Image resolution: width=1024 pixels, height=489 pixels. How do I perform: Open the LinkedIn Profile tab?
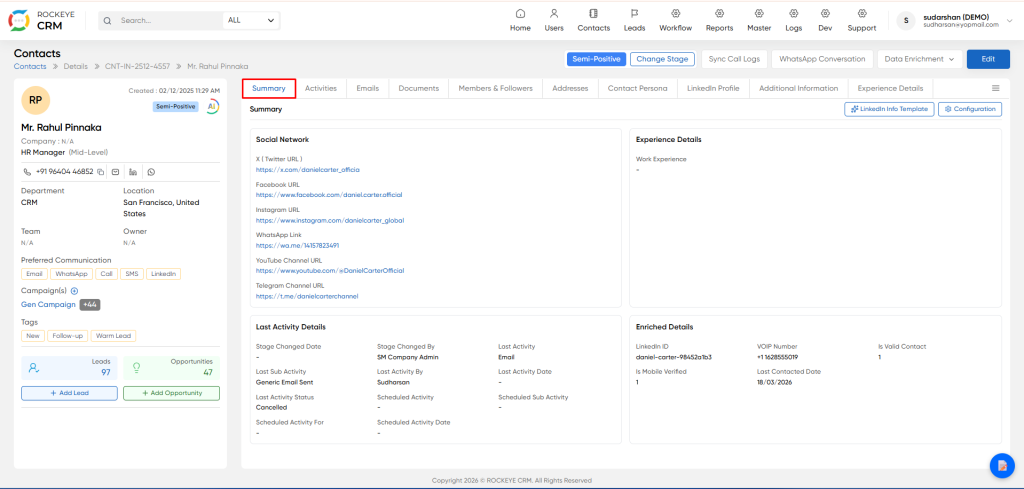click(713, 88)
